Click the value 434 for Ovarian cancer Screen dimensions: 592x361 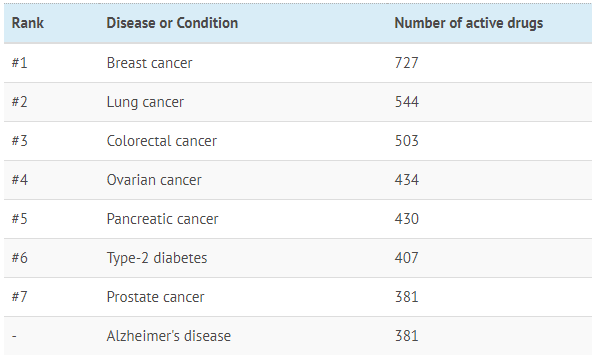click(407, 180)
